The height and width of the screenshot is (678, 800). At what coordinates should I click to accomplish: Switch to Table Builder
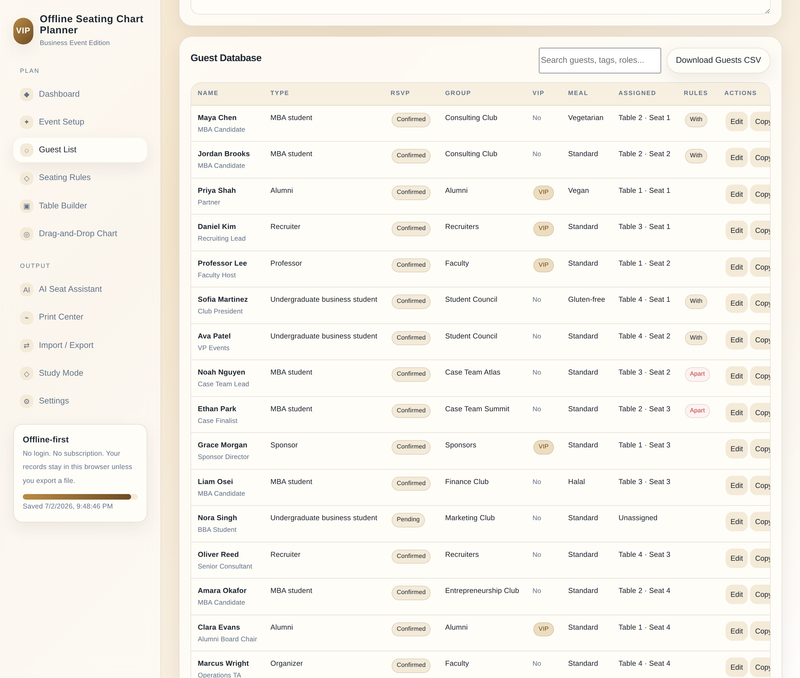coord(80,206)
